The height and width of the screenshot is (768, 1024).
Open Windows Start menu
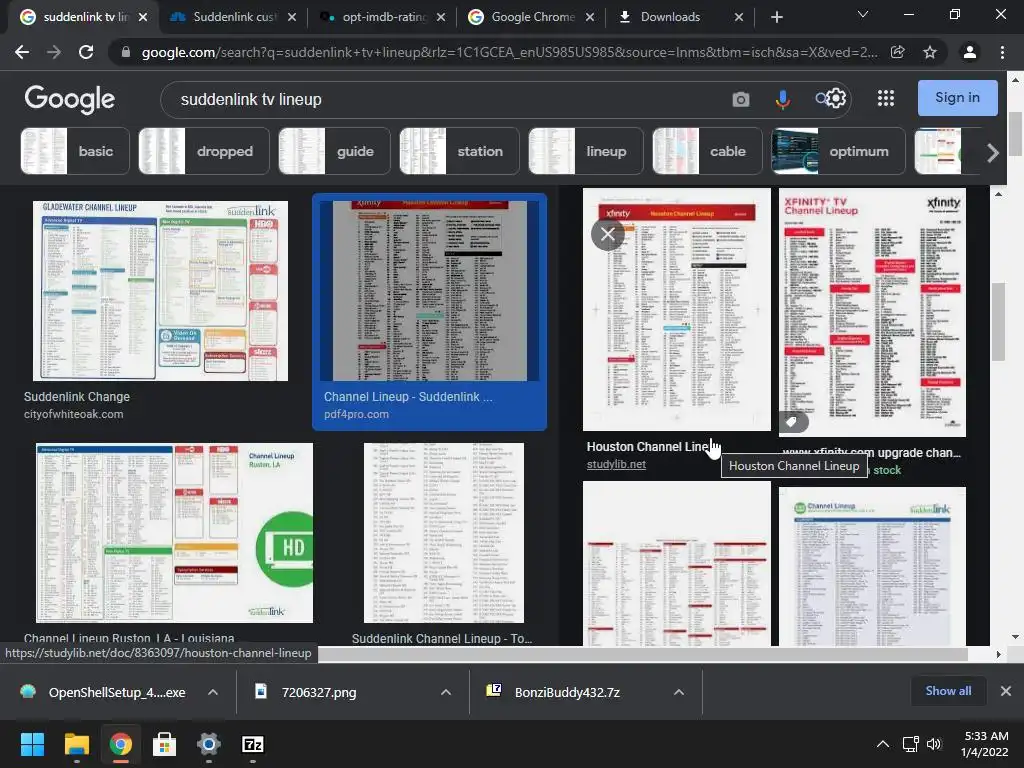coord(32,744)
